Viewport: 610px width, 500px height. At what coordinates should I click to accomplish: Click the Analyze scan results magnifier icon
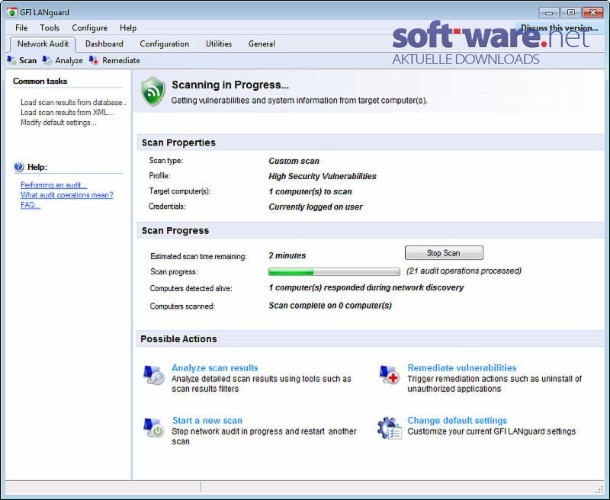154,375
